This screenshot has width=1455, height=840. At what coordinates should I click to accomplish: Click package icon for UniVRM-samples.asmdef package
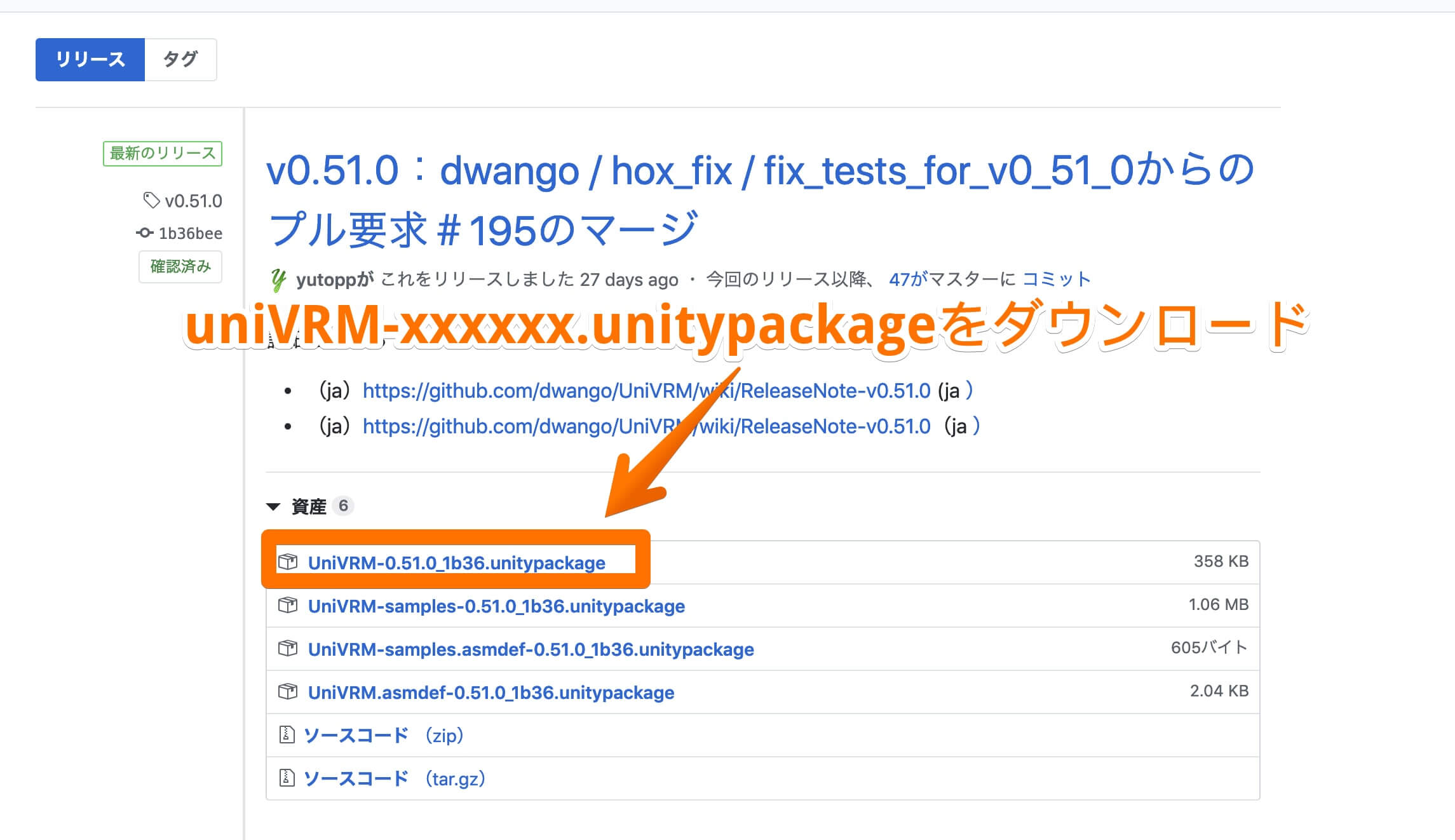coord(288,648)
